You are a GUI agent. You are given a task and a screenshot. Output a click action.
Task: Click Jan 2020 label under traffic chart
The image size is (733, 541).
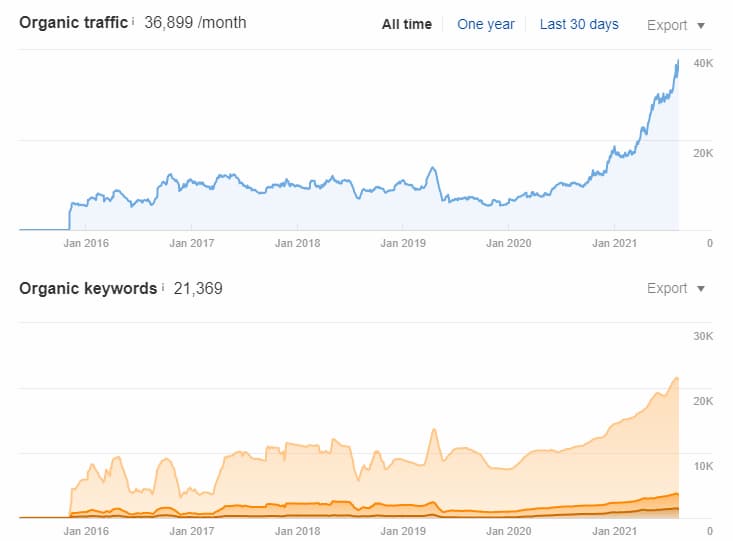point(508,243)
